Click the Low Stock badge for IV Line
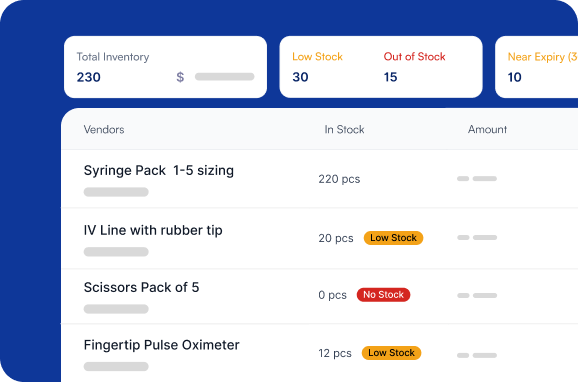 point(393,238)
